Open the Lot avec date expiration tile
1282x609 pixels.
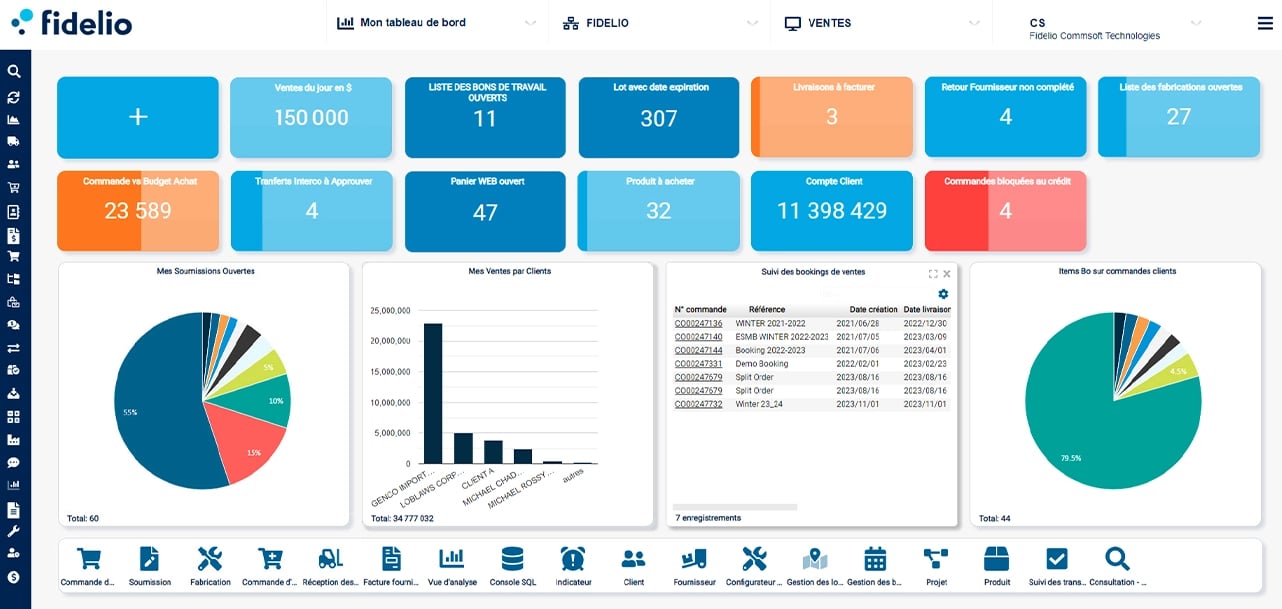pos(659,117)
